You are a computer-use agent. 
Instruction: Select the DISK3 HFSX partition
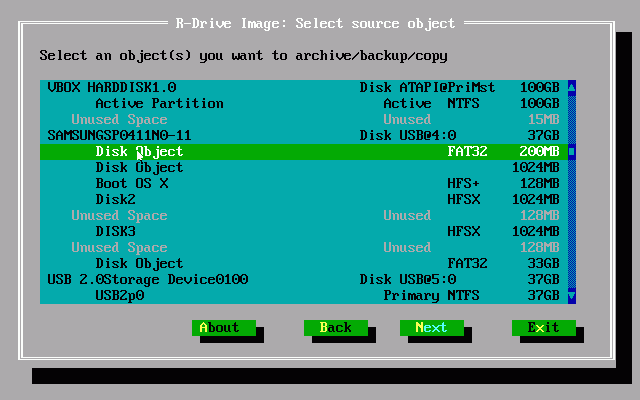[x=115, y=232]
